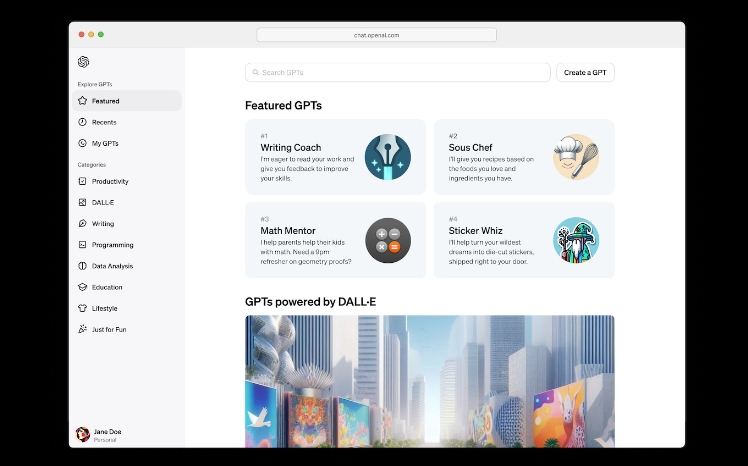Select the Featured star icon
748x466 pixels.
point(83,101)
